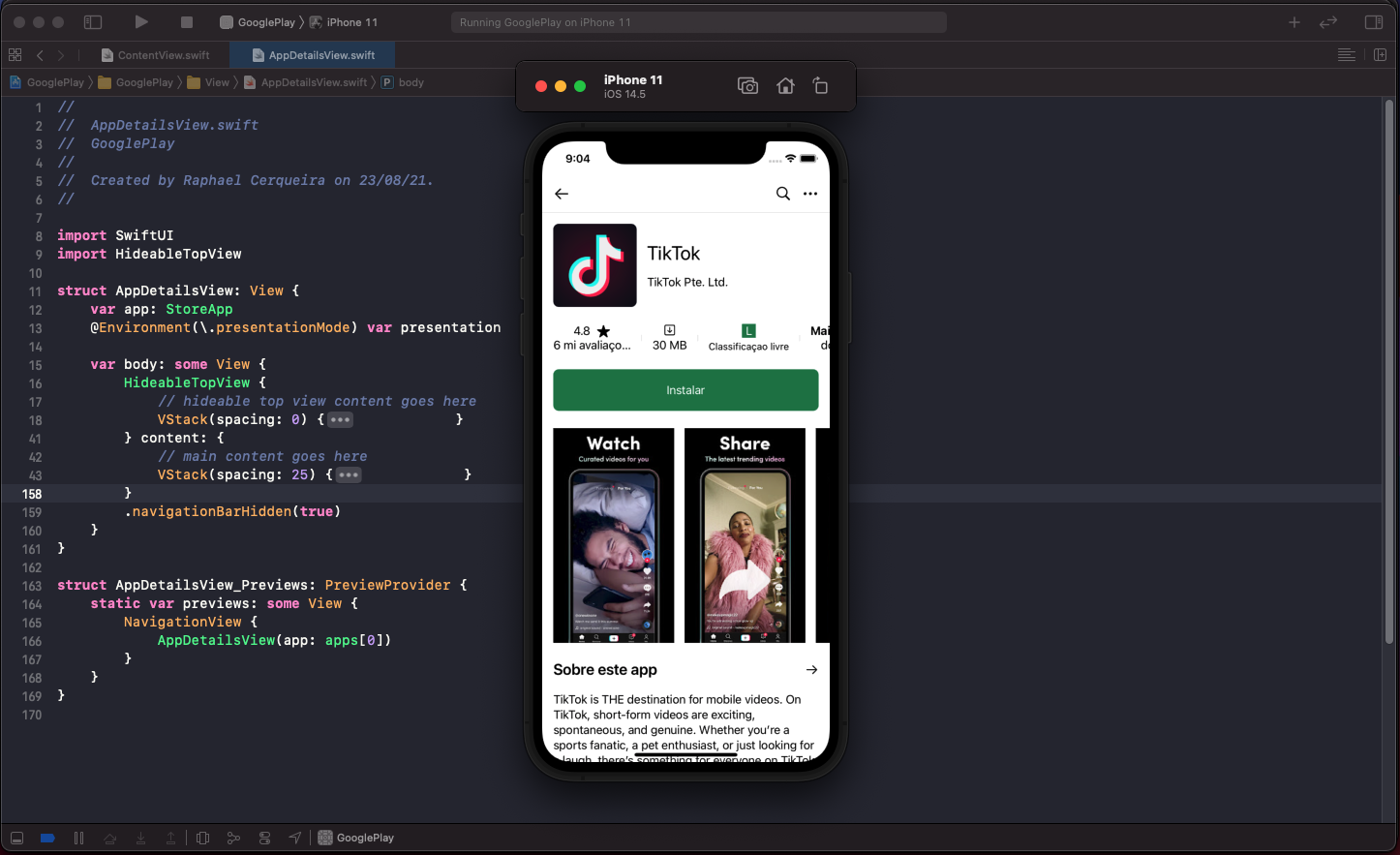Open the Debug Memory Graph icon
1400x855 pixels.
coord(233,838)
